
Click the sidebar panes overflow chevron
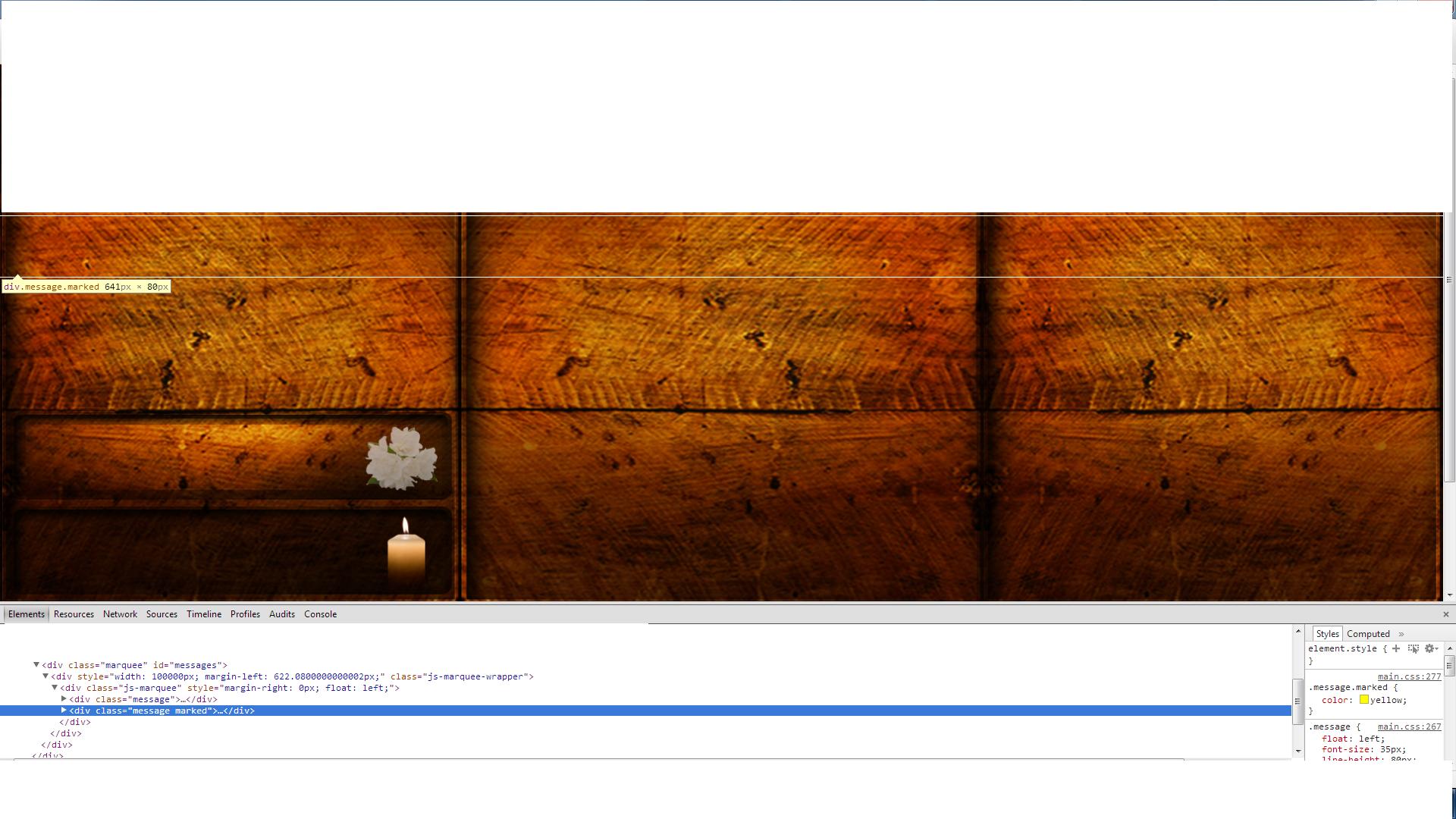(x=1401, y=634)
